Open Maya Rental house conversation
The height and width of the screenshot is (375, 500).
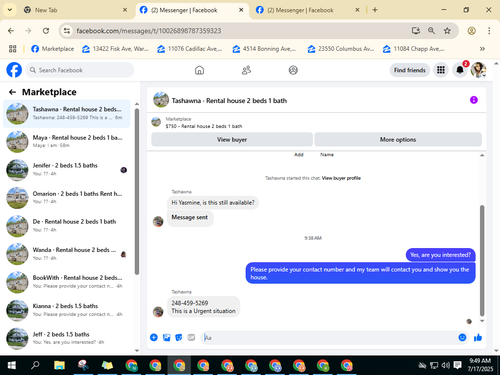[67, 141]
